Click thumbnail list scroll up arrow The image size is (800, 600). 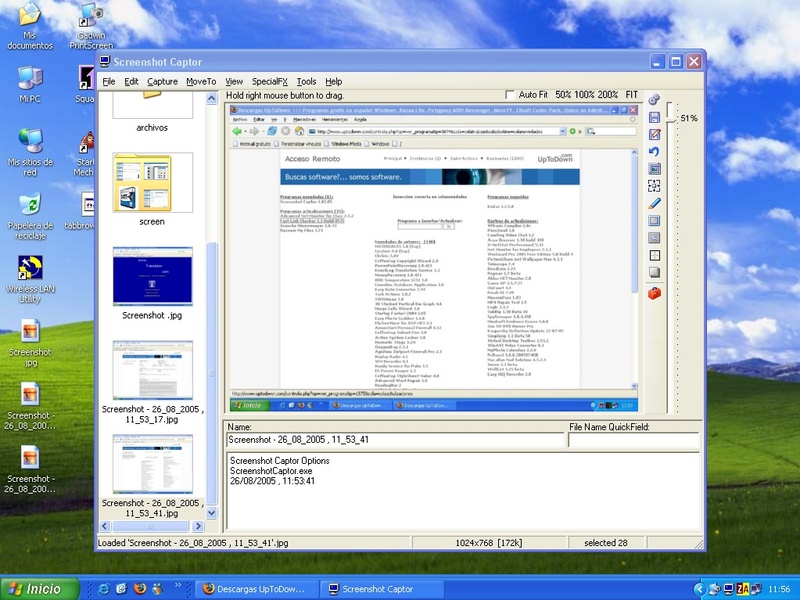tap(212, 98)
